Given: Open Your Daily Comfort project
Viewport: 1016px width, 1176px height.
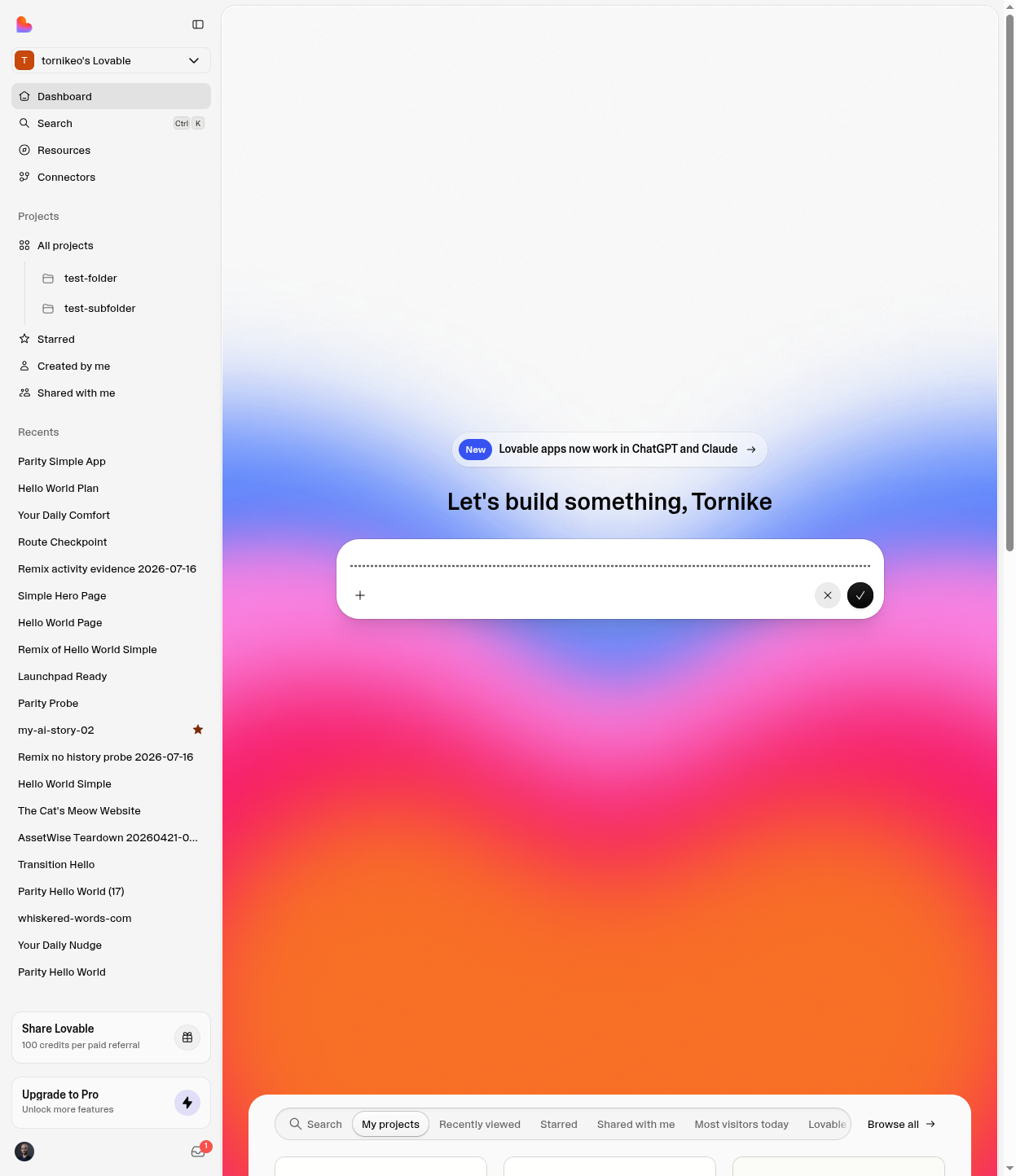Looking at the screenshot, I should [x=111, y=515].
